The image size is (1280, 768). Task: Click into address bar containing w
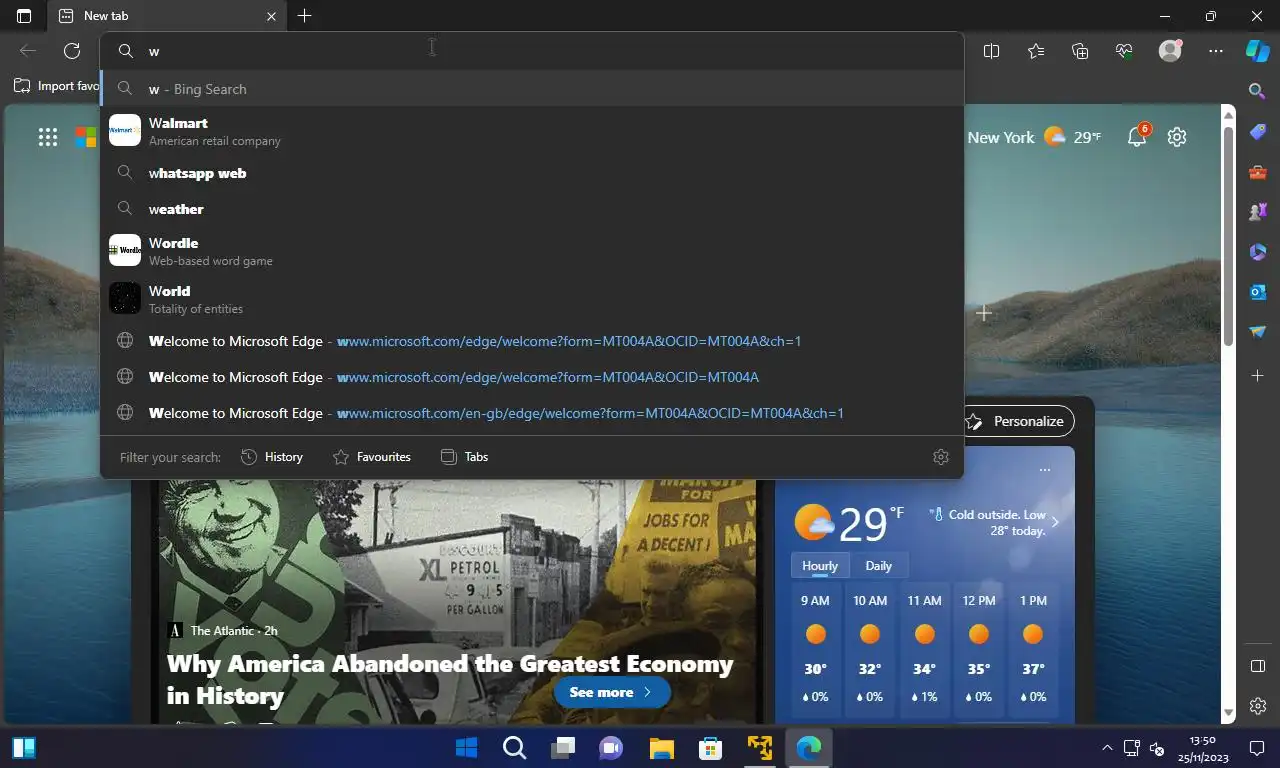coord(531,51)
